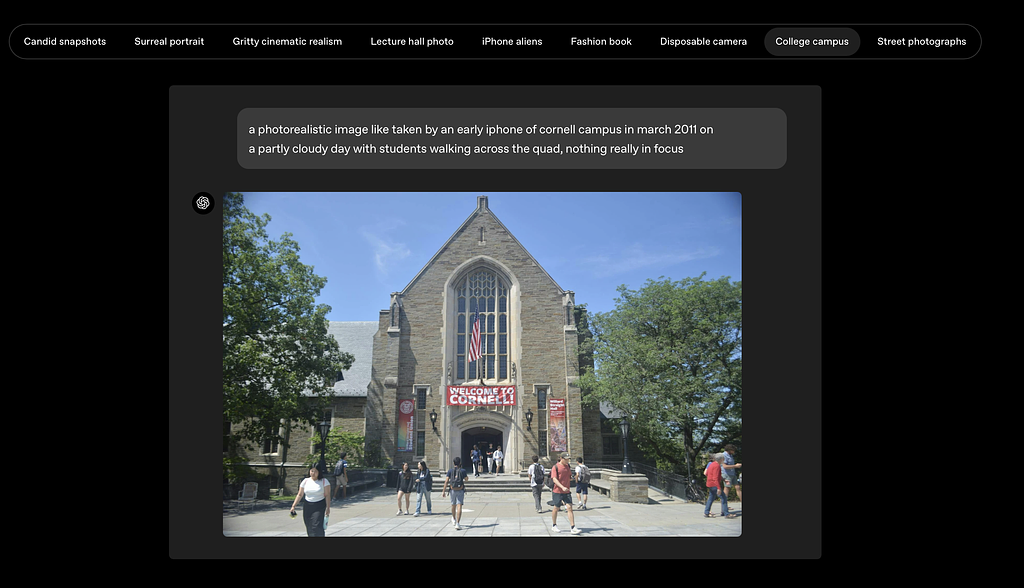This screenshot has height=588, width=1024.
Task: Click the Welcome to Cornell banner in the image
Action: pos(481,396)
